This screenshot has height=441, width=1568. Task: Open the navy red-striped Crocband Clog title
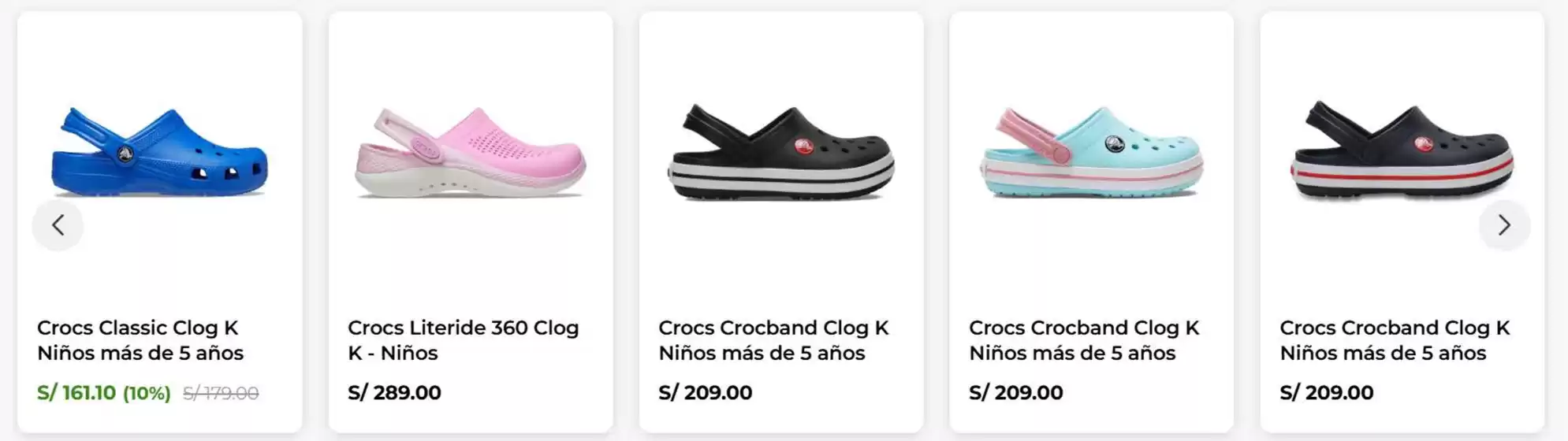(1395, 340)
